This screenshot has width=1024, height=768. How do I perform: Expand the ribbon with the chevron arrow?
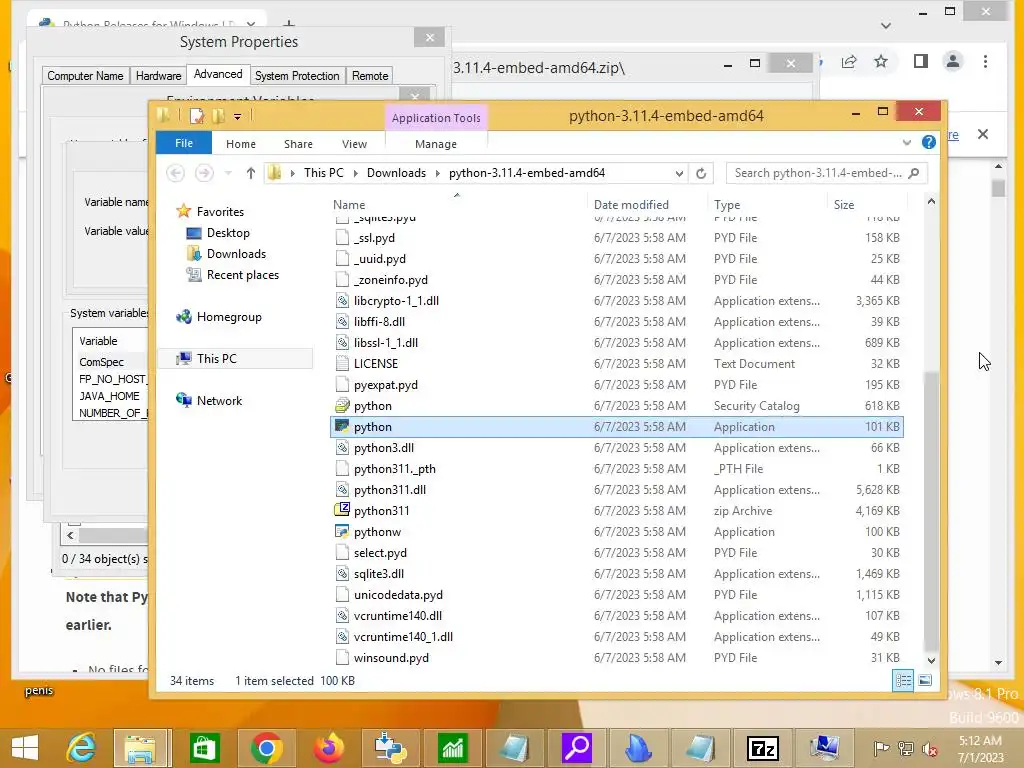coord(906,142)
